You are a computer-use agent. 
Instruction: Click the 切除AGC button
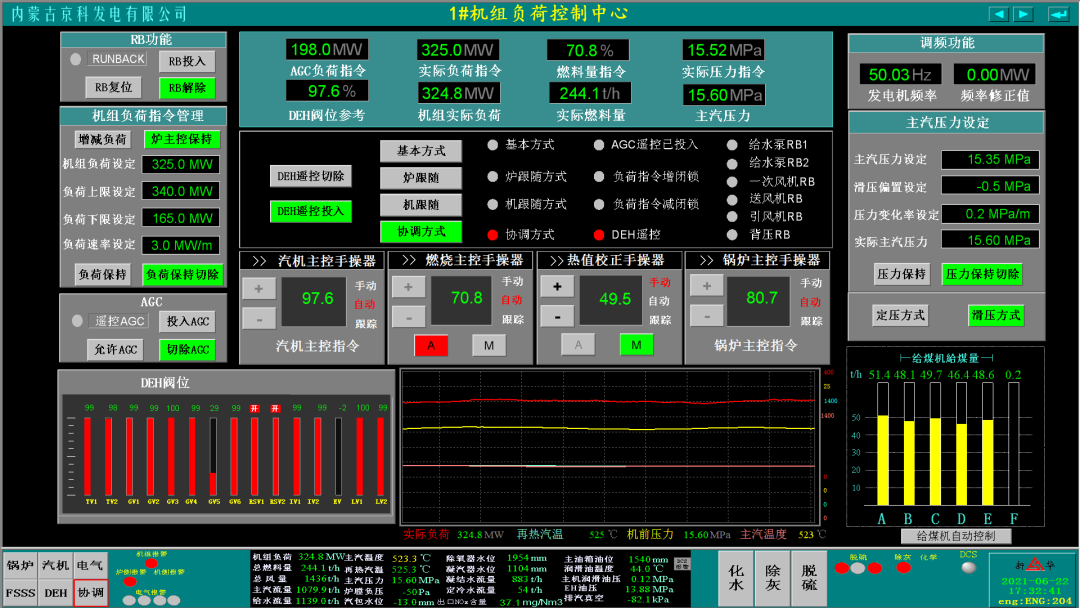[187, 350]
